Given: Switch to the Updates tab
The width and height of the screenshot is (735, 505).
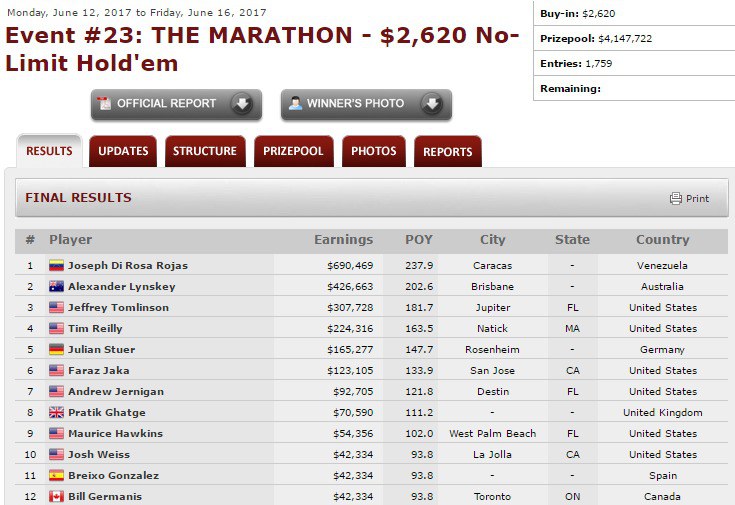Looking at the screenshot, I should click(x=123, y=151).
